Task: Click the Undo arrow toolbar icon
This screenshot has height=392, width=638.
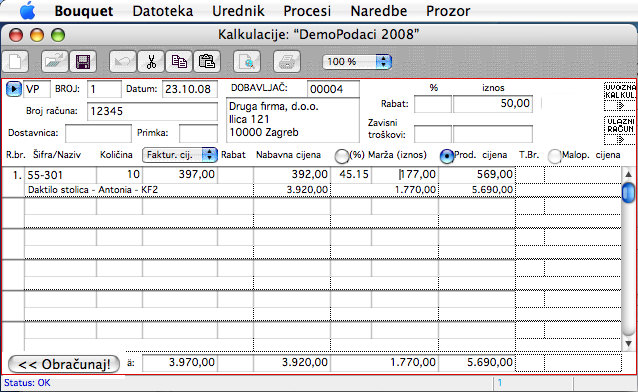Action: point(122,62)
